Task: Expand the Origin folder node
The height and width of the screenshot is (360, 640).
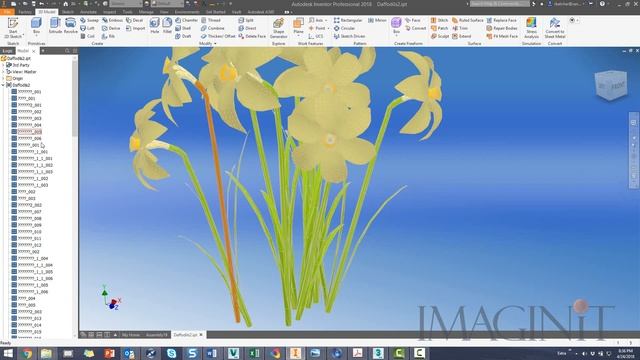Action: tap(3, 78)
